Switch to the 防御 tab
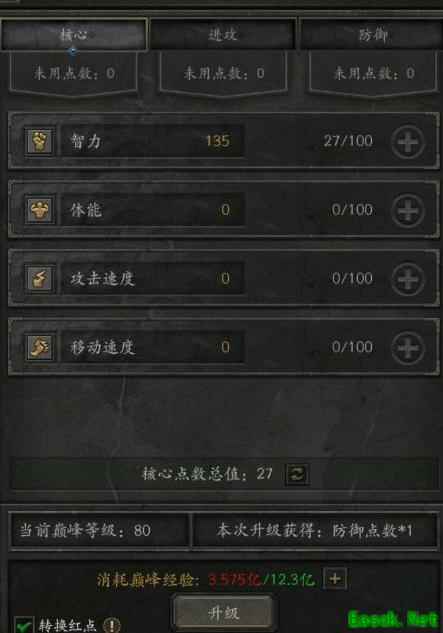The width and height of the screenshot is (443, 633). coord(372,35)
